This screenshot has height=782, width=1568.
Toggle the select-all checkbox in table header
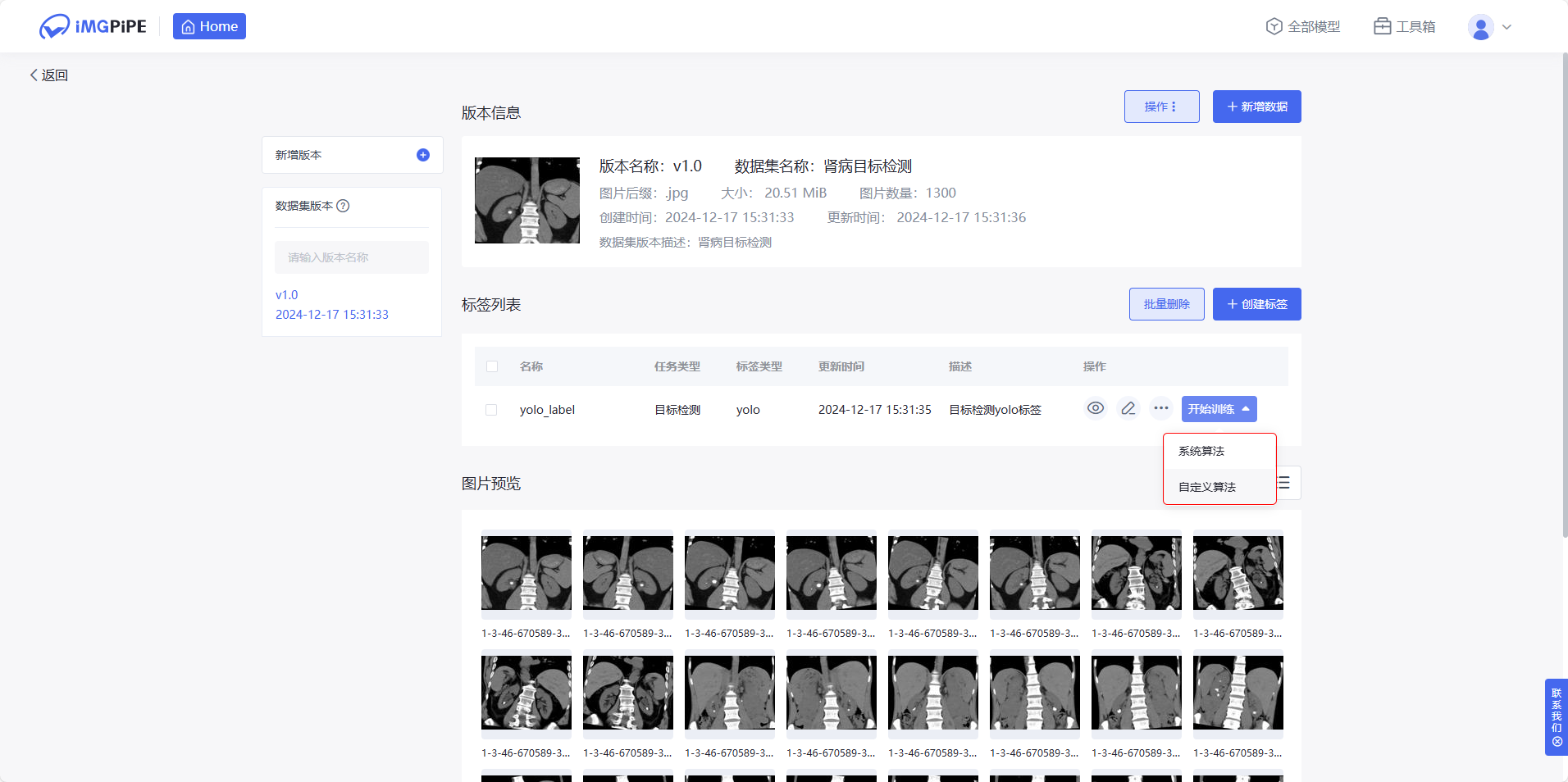pyautogui.click(x=492, y=366)
